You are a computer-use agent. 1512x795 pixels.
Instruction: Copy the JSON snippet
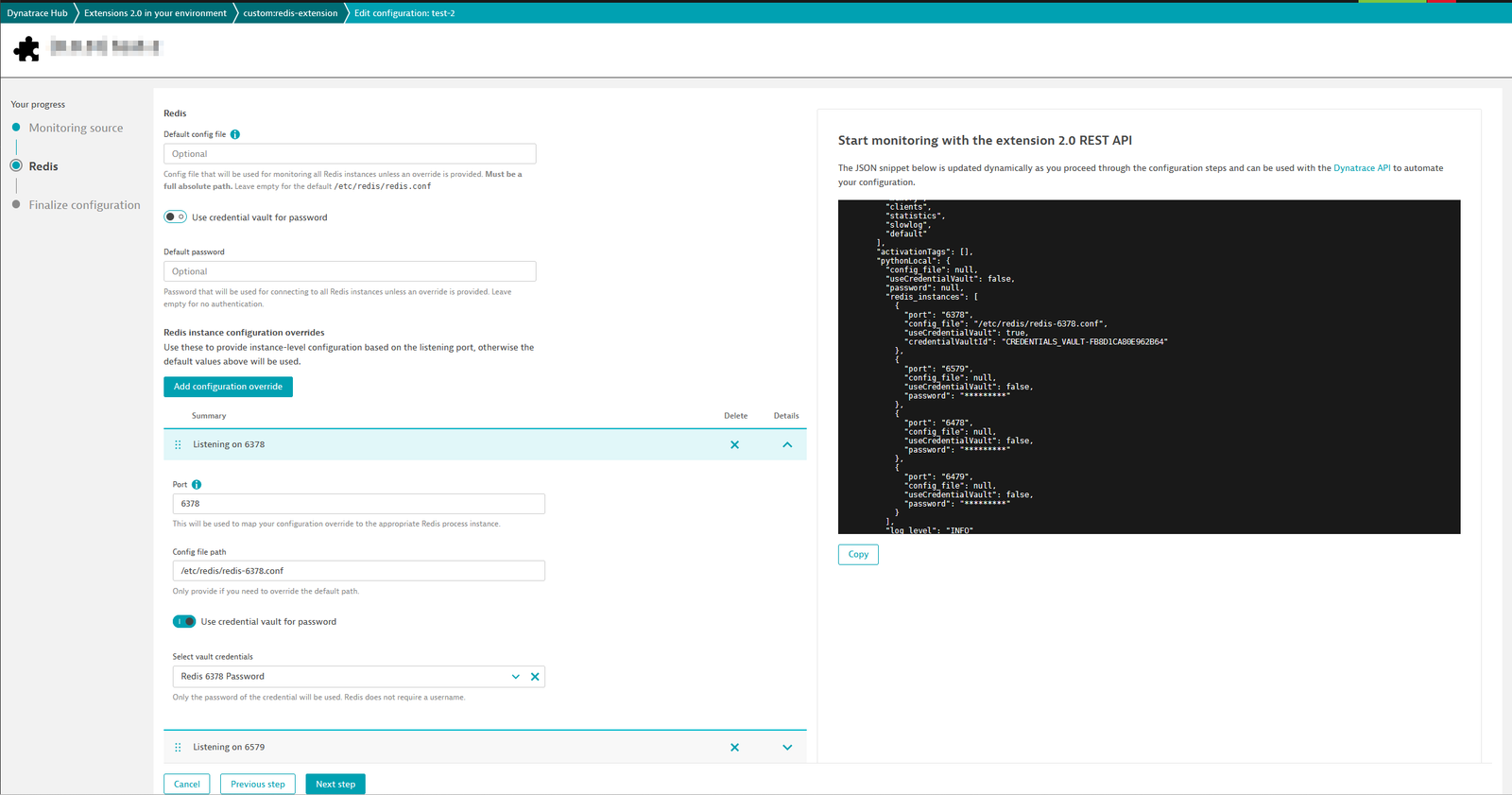(858, 554)
